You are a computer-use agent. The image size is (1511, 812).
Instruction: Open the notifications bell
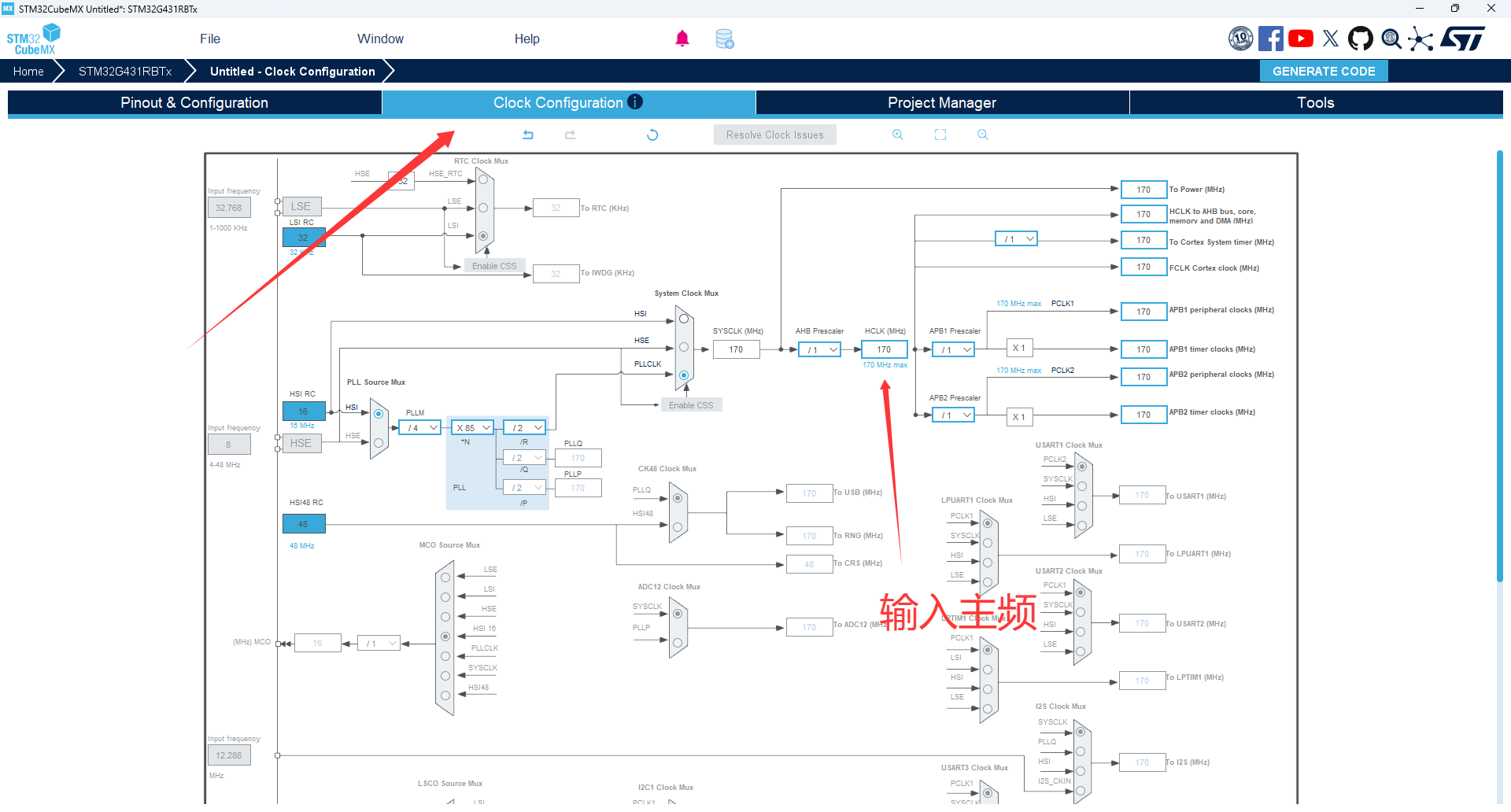point(682,39)
